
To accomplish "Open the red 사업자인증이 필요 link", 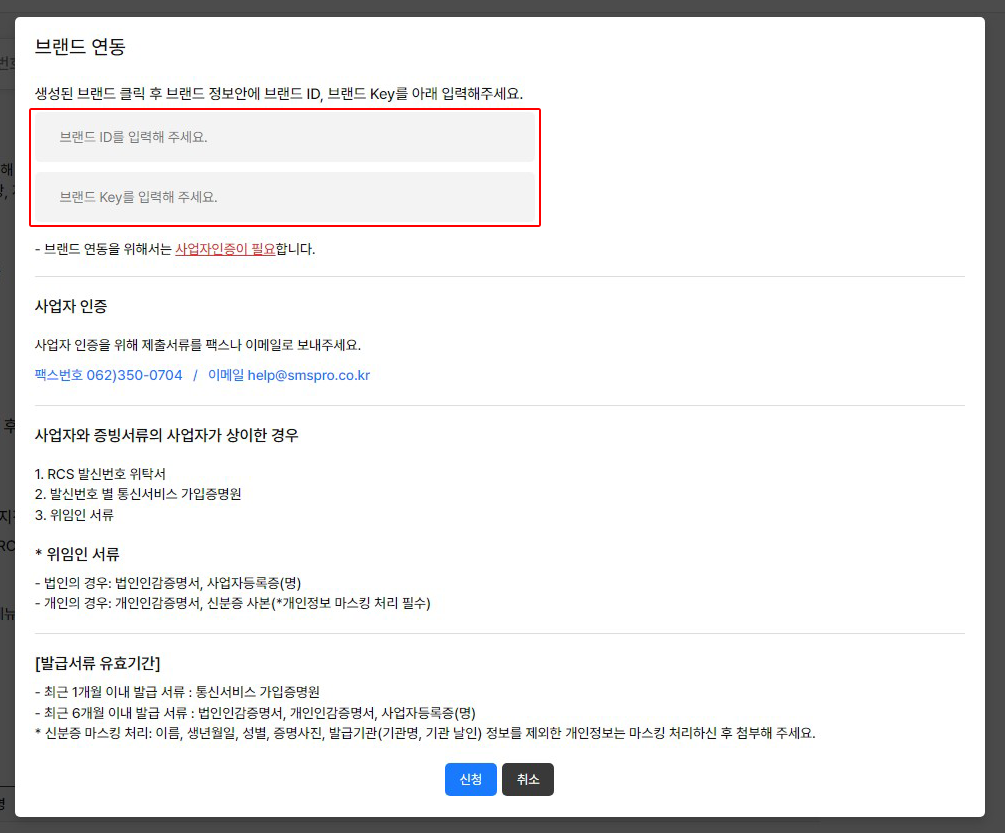I will [225, 249].
